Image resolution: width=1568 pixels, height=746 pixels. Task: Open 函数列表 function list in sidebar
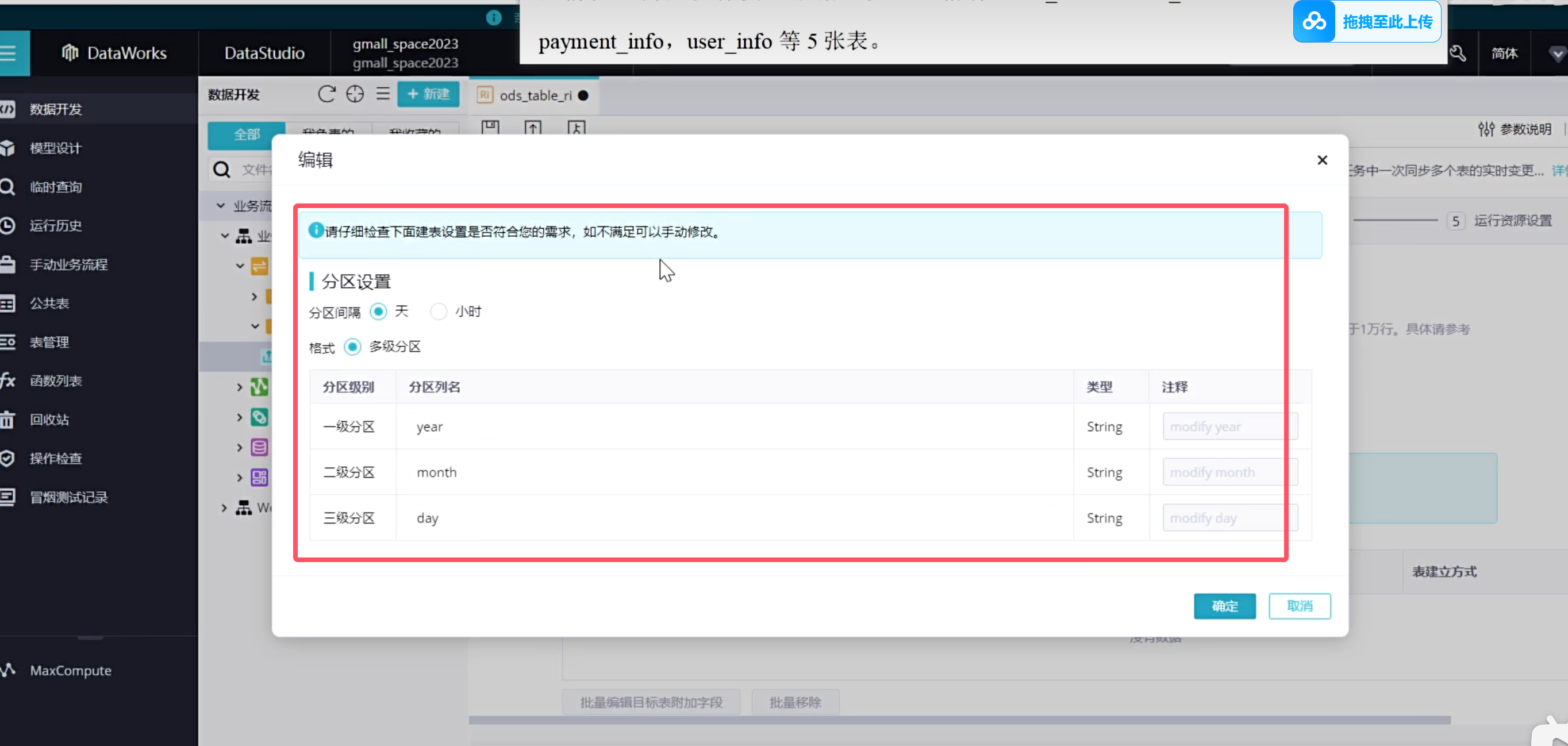point(55,381)
